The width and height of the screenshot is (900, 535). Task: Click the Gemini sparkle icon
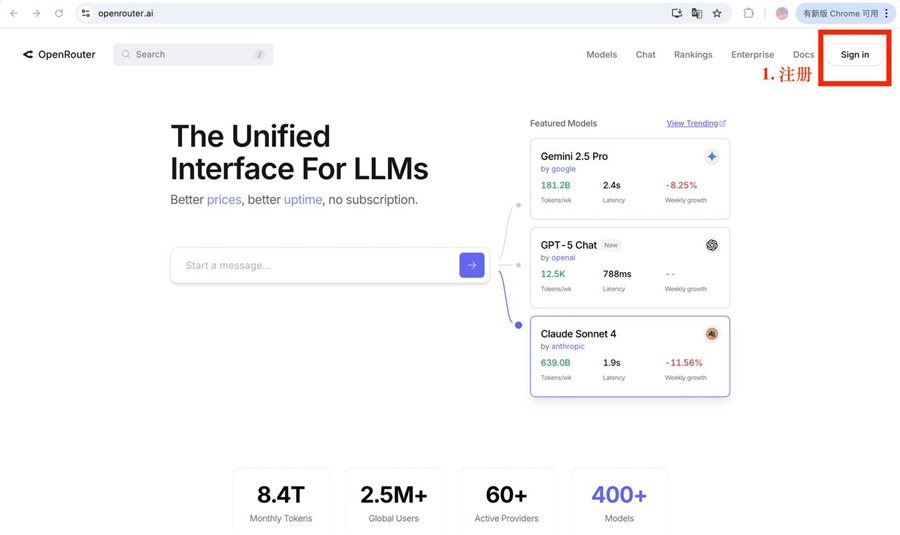tap(712, 157)
